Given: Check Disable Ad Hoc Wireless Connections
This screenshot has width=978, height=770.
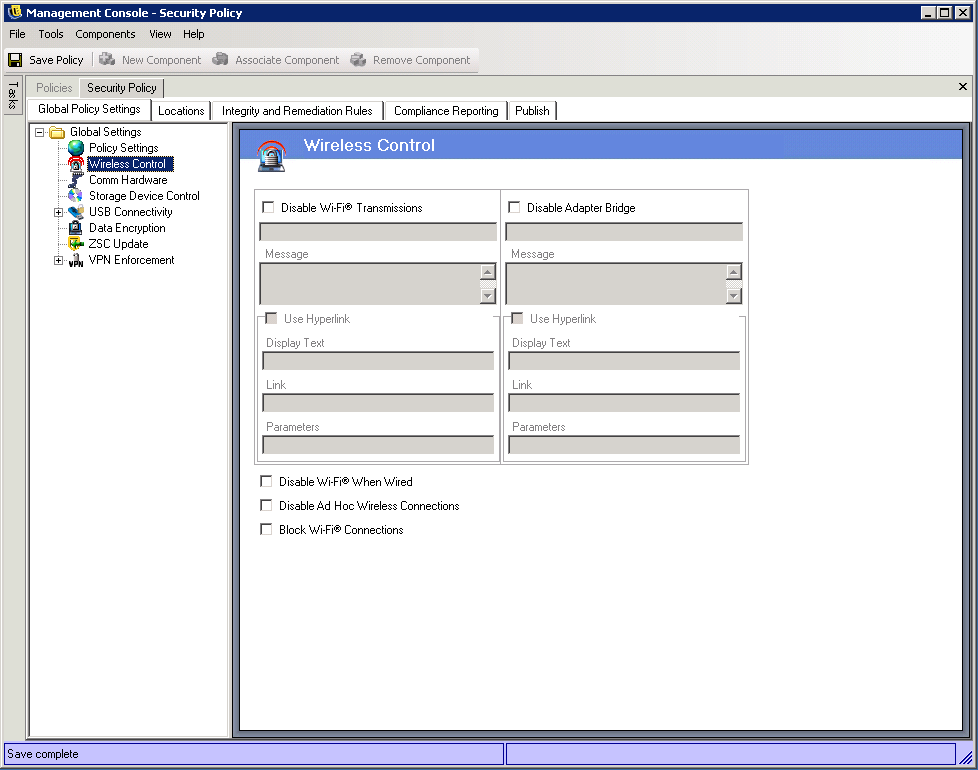Looking at the screenshot, I should tap(266, 505).
